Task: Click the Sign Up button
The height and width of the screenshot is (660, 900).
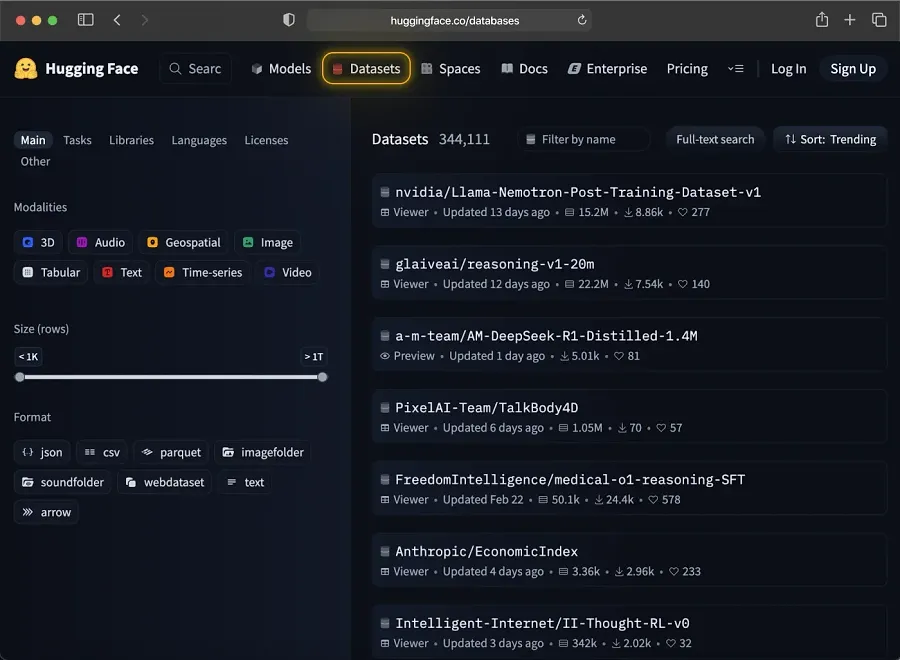Action: [853, 69]
